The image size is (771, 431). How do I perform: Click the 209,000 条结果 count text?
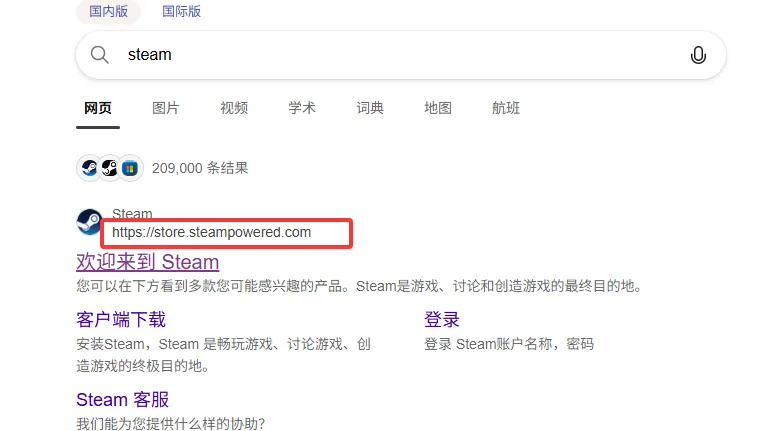pos(200,168)
